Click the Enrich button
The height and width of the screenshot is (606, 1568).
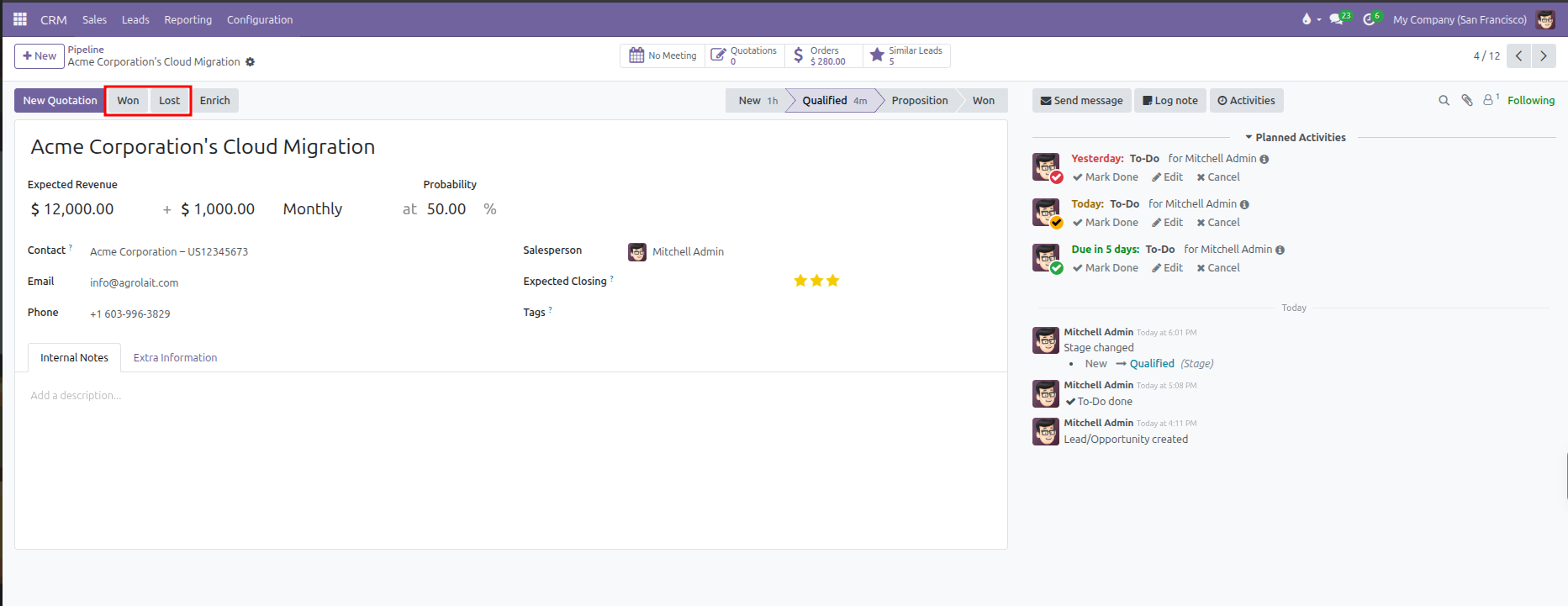tap(214, 101)
